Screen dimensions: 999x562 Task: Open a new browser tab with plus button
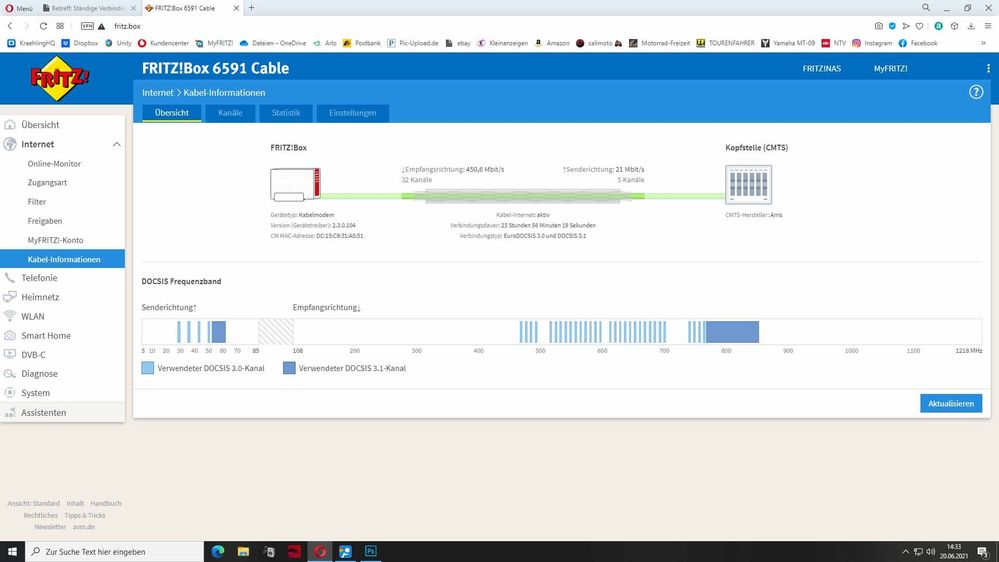pyautogui.click(x=252, y=8)
